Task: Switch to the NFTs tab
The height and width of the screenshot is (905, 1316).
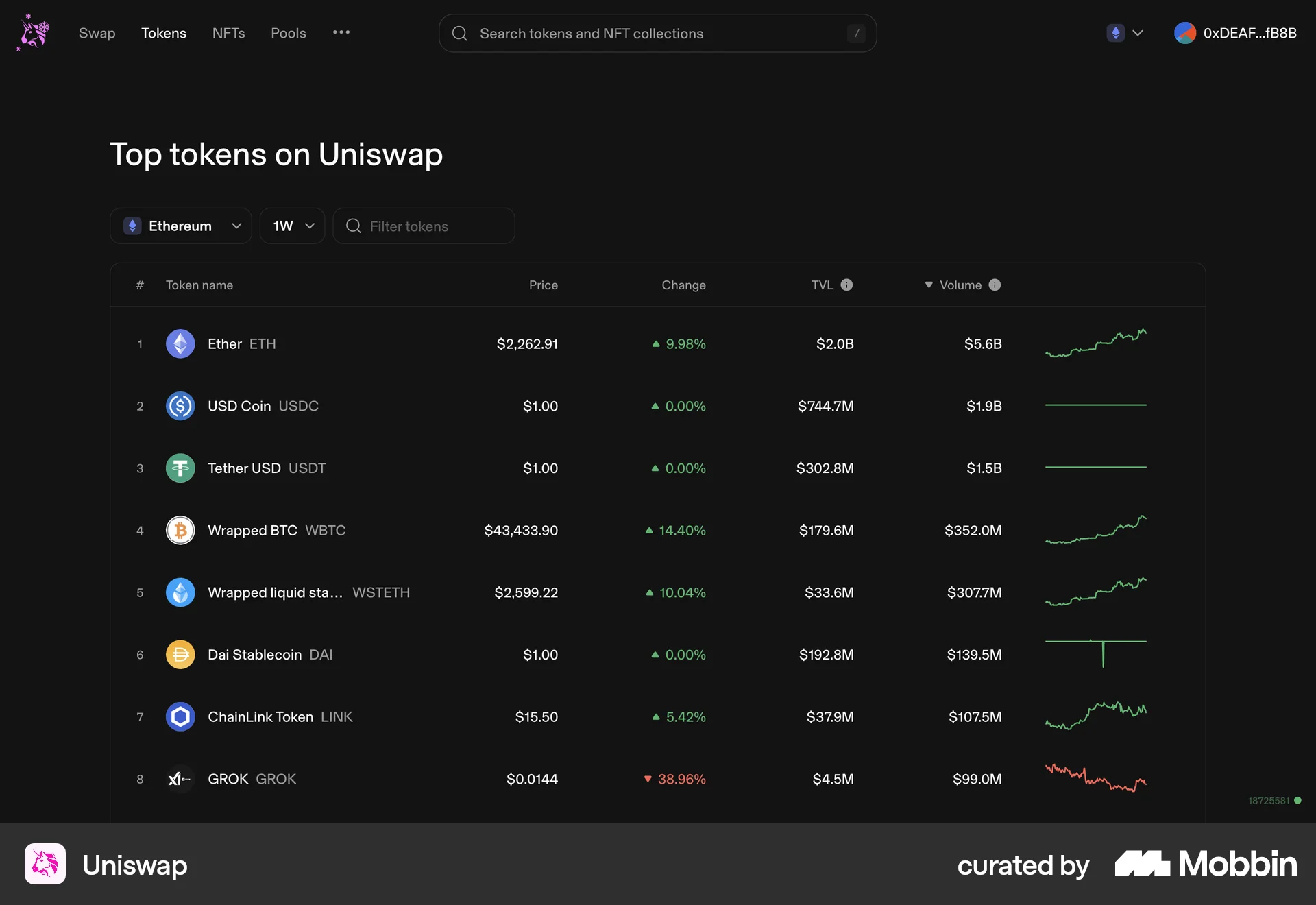Action: [x=228, y=33]
